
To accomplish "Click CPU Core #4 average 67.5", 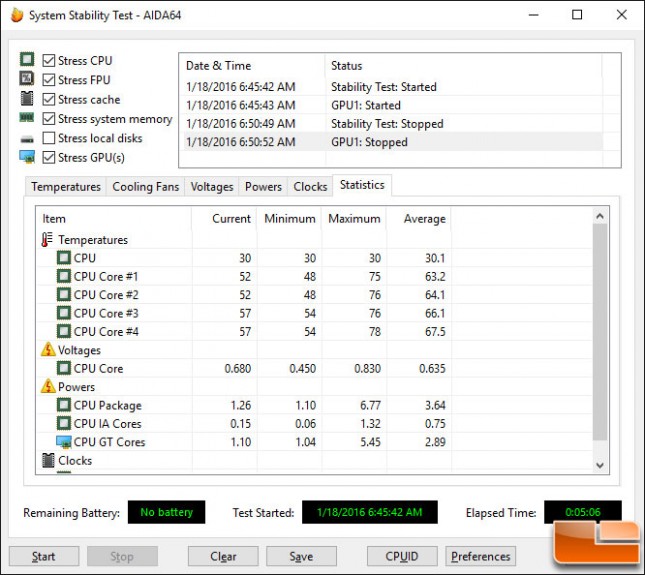I will pos(435,332).
